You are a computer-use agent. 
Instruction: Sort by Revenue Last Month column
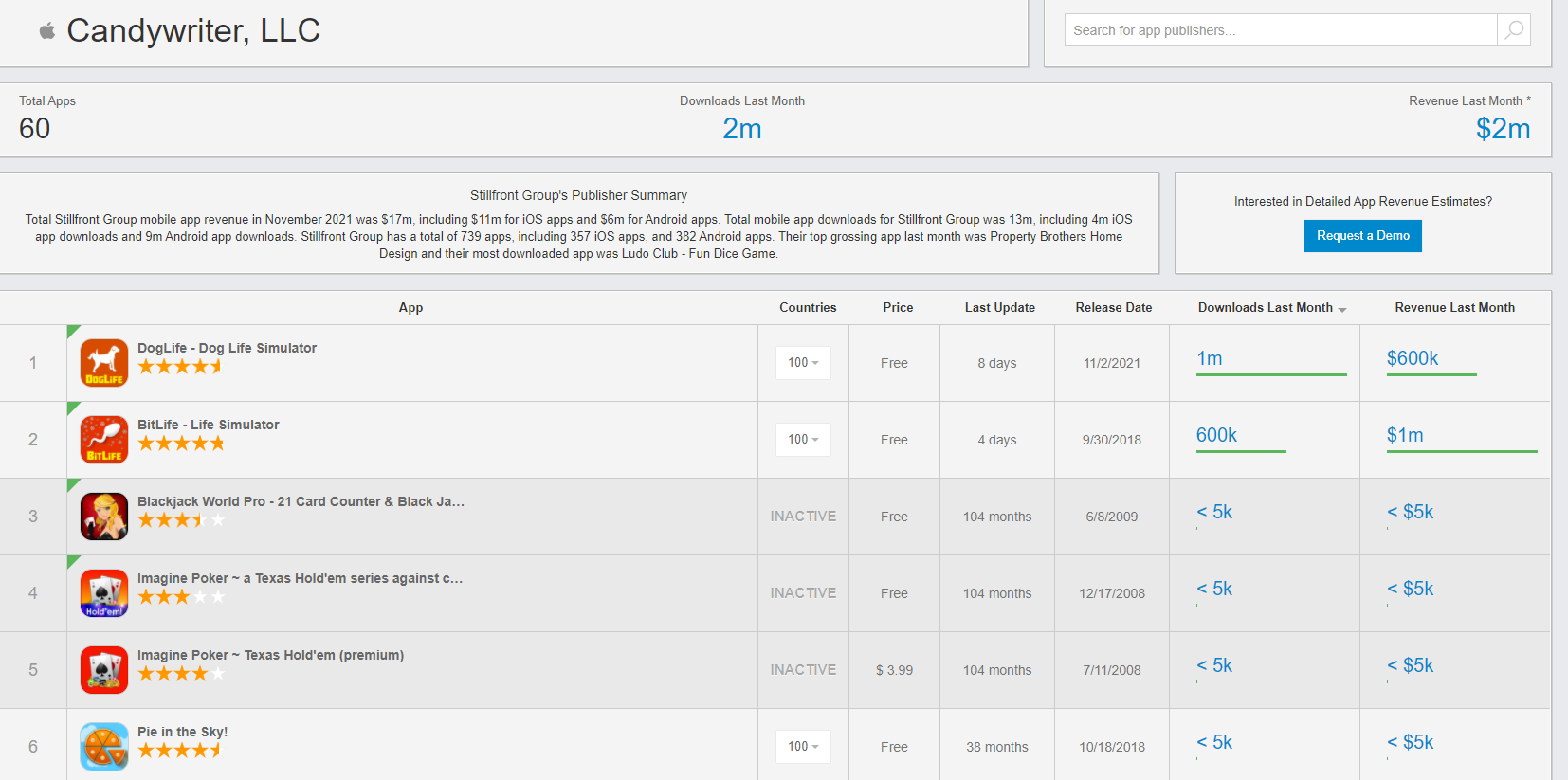pos(1454,308)
